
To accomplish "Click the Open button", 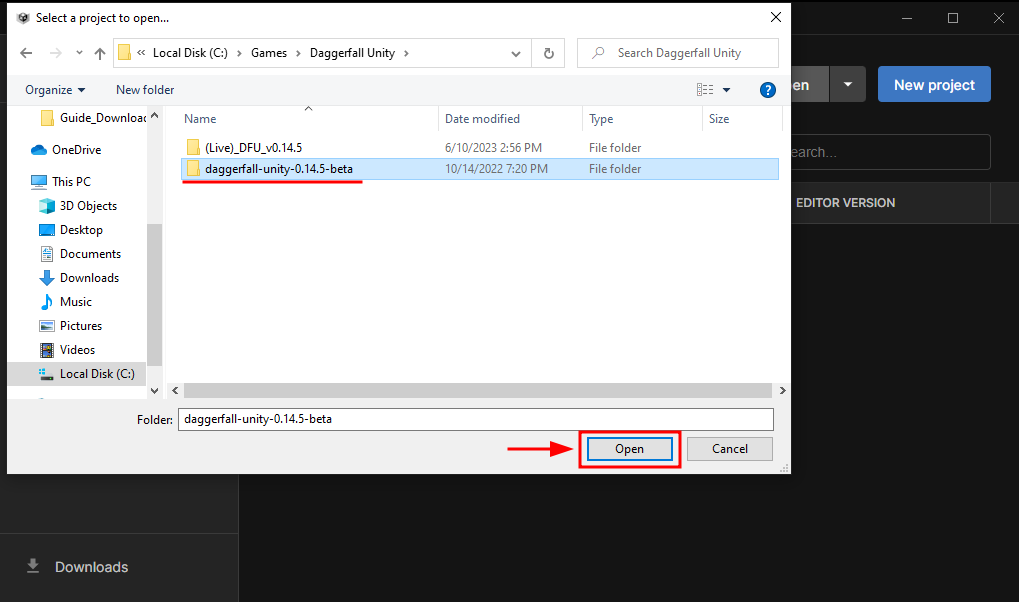I will coord(630,449).
